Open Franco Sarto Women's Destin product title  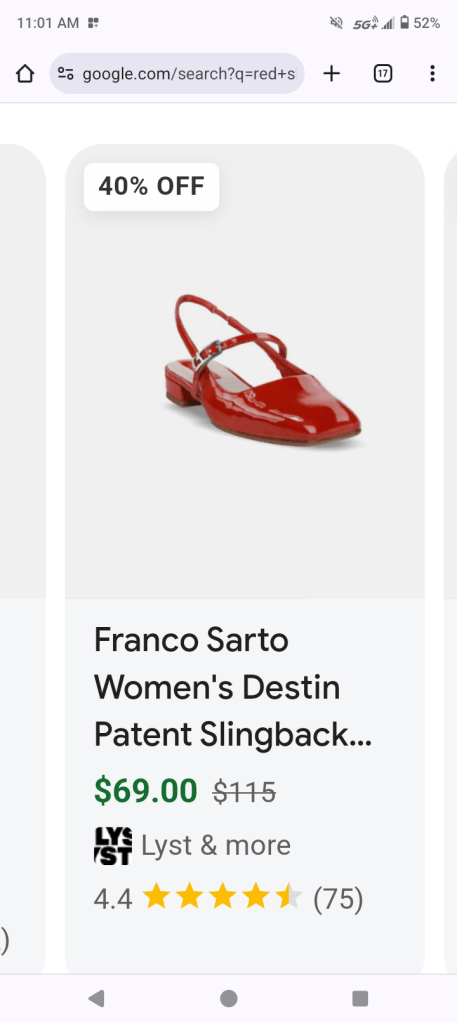(x=233, y=687)
